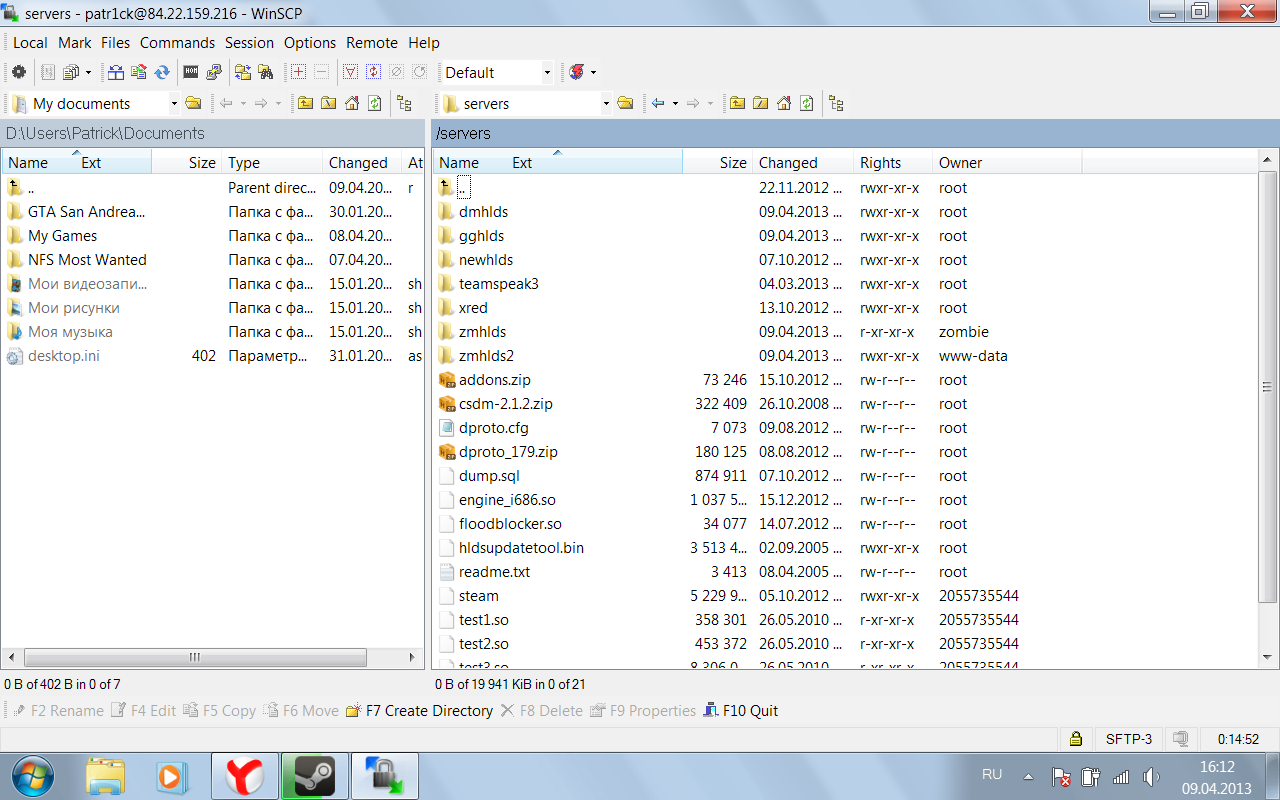Expand the My documents drive dropdown

pos(174,103)
